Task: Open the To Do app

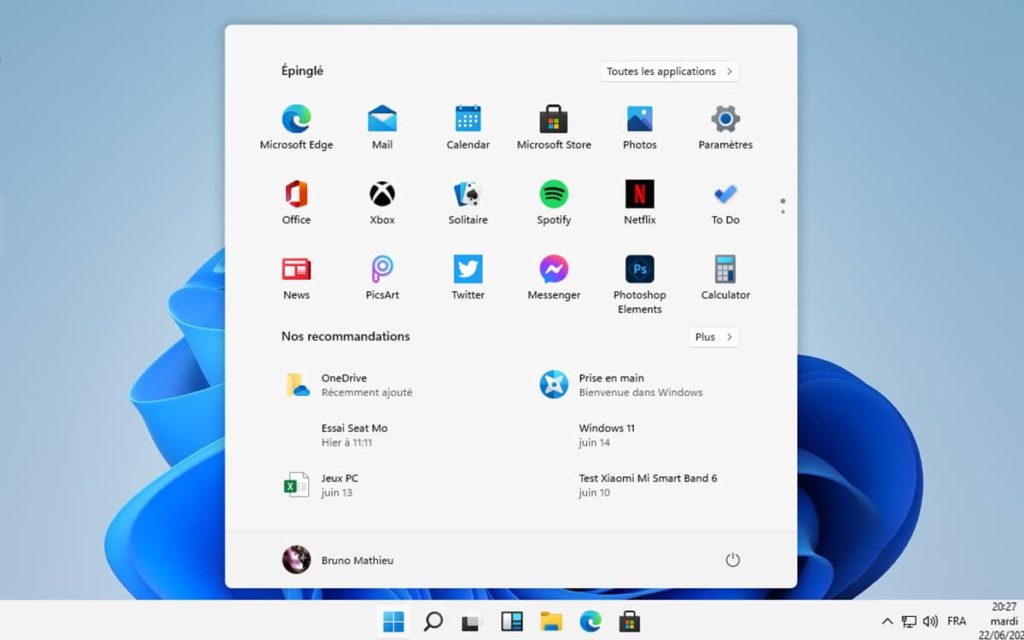Action: click(x=725, y=203)
